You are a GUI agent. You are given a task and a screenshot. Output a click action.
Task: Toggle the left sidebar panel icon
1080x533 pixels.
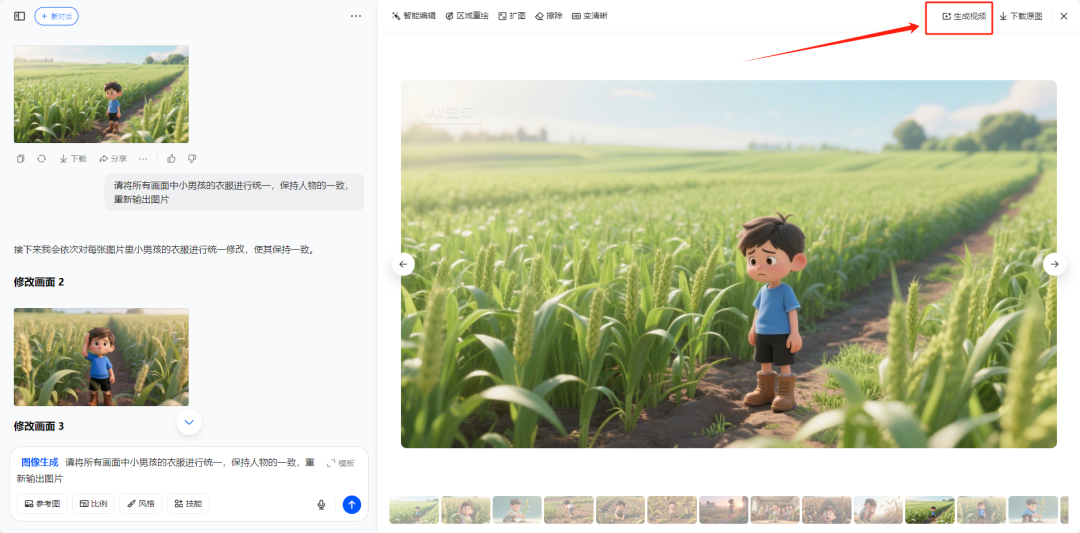pyautogui.click(x=19, y=16)
